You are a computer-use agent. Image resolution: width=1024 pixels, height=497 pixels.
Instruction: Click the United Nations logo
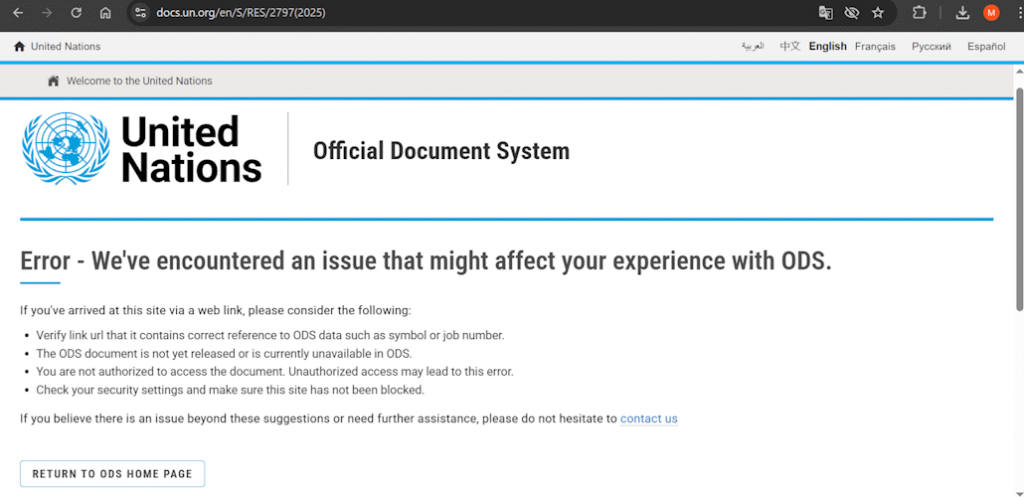143,149
